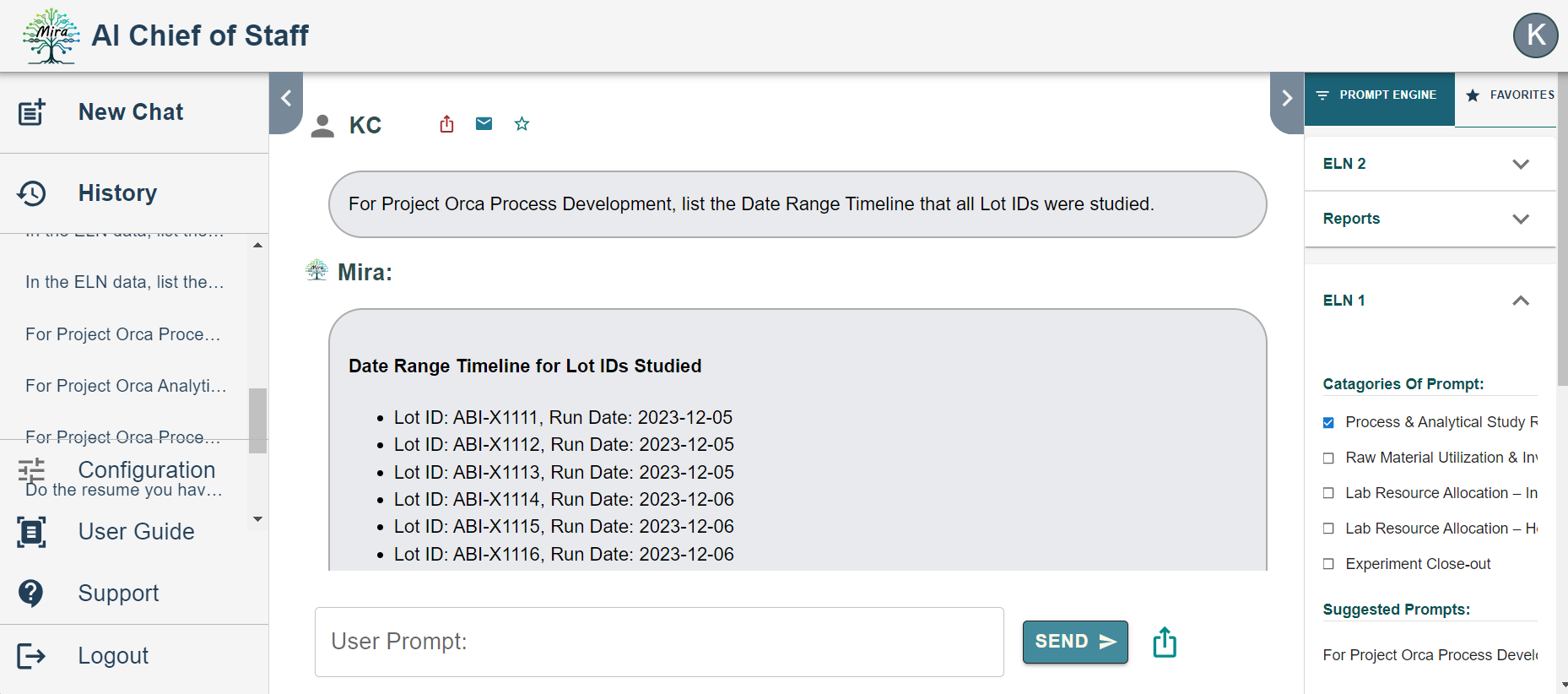Click the star favorite icon next to KC
This screenshot has height=694, width=1568.
click(522, 124)
